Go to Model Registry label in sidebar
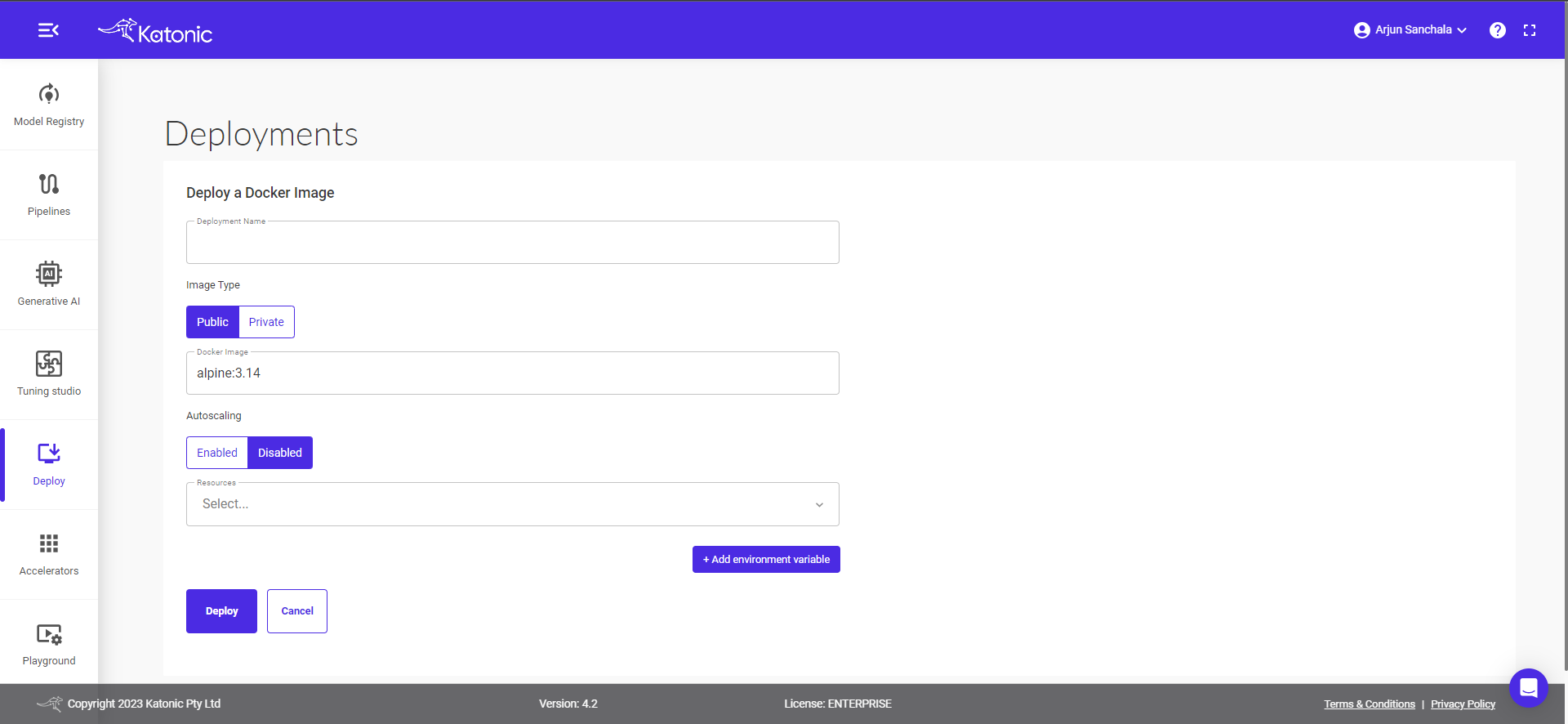This screenshot has width=1568, height=724. click(49, 122)
